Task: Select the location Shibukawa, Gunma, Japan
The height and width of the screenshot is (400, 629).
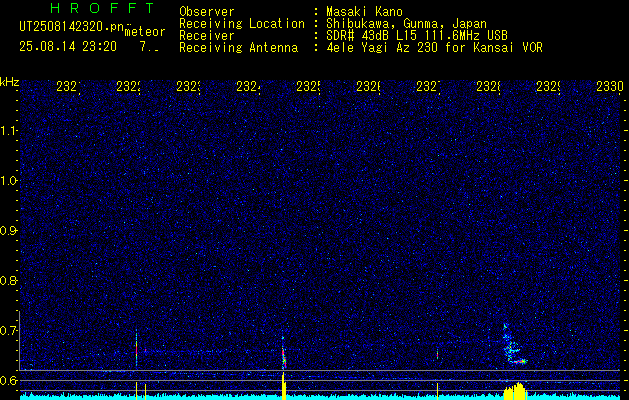Action: click(406, 24)
